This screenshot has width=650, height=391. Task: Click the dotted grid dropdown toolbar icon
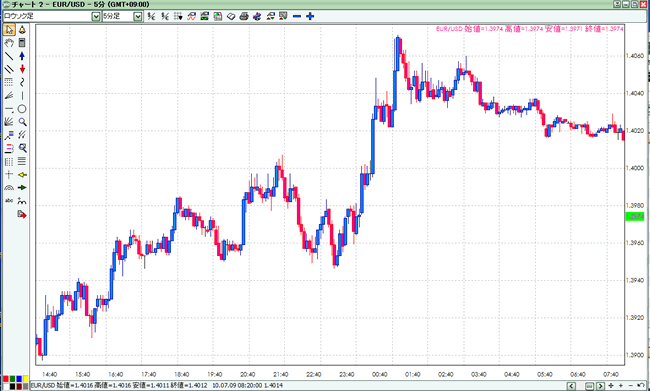point(178,16)
